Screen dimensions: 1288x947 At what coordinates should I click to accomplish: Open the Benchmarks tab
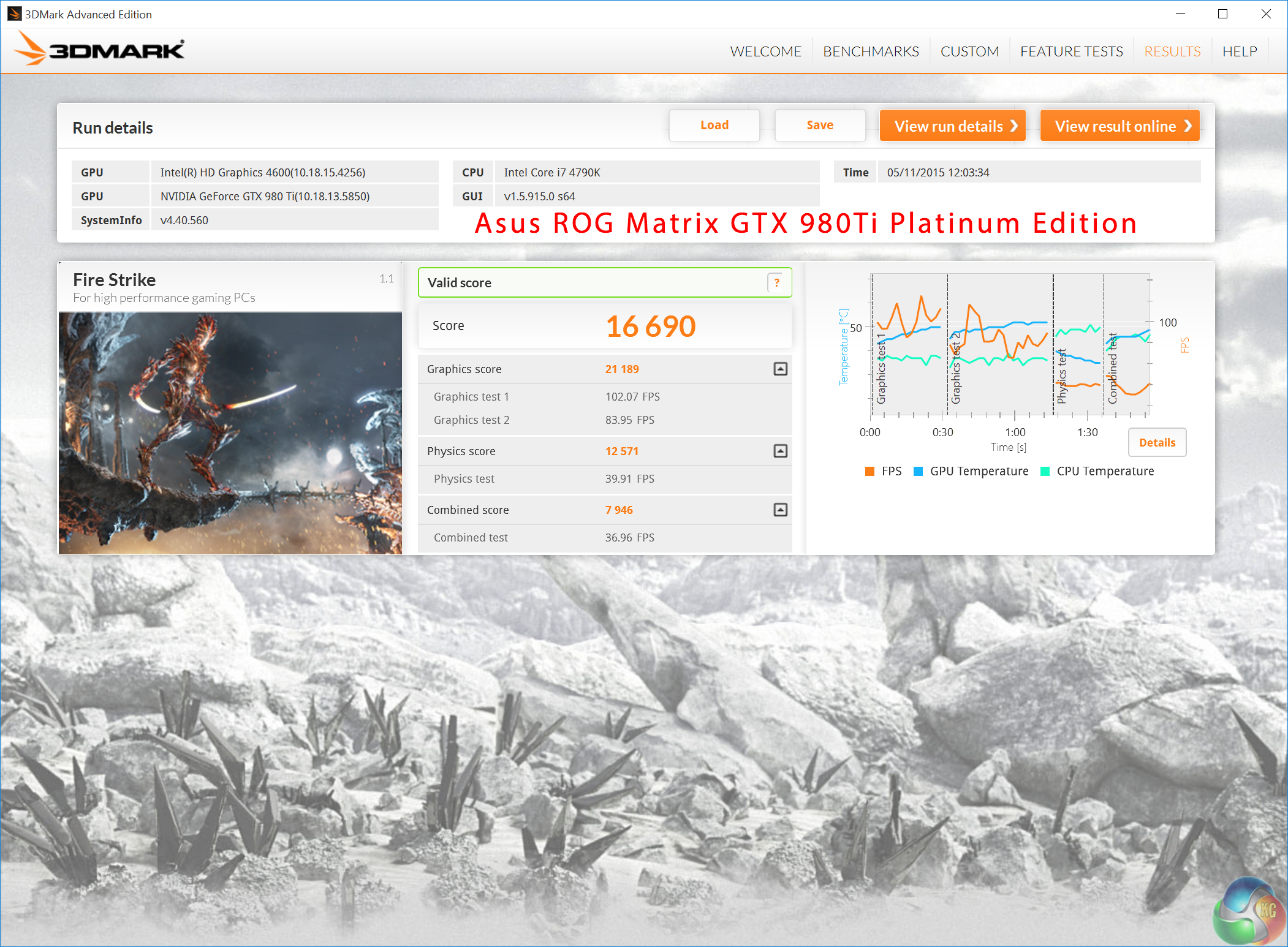[x=871, y=51]
